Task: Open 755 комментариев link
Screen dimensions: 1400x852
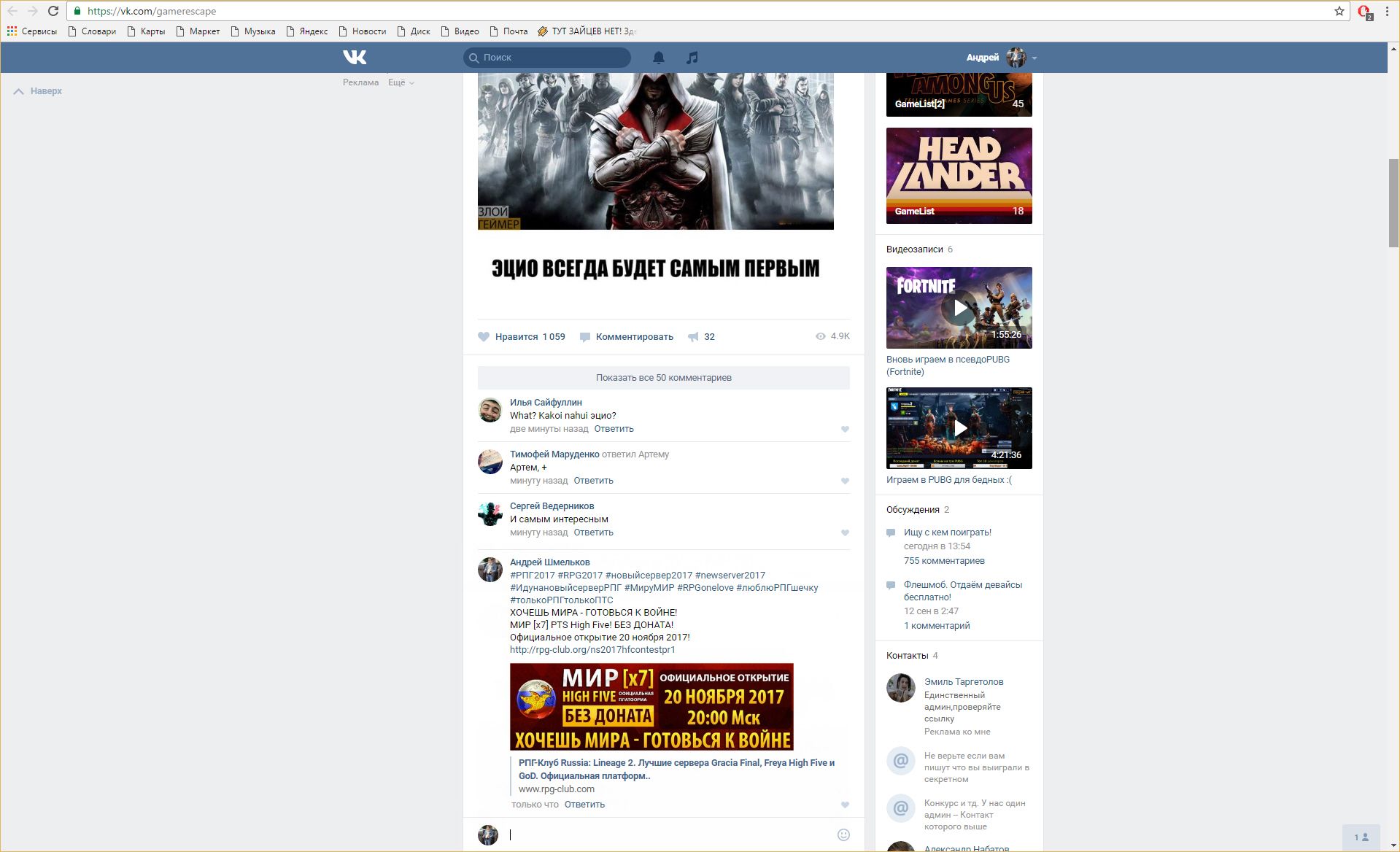Action: (x=944, y=560)
